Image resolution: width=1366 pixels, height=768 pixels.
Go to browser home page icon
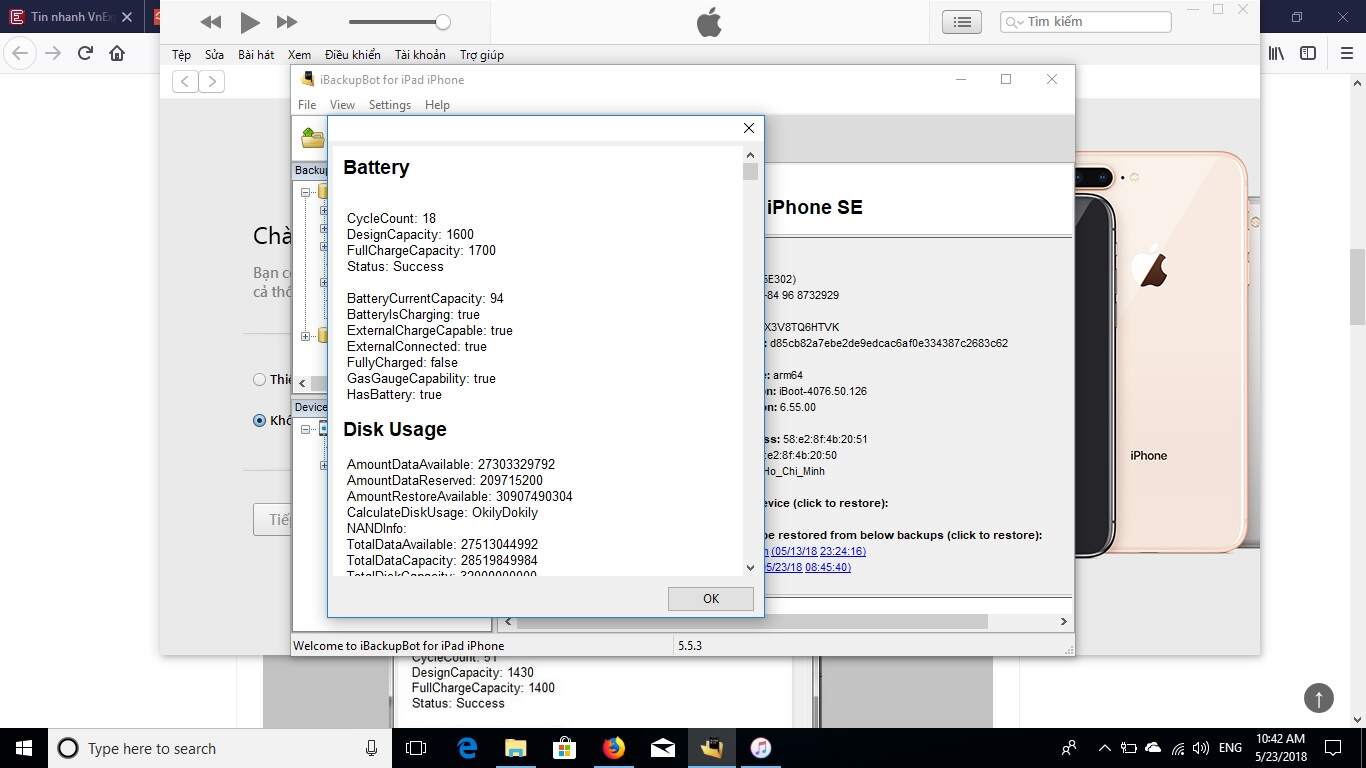click(117, 53)
